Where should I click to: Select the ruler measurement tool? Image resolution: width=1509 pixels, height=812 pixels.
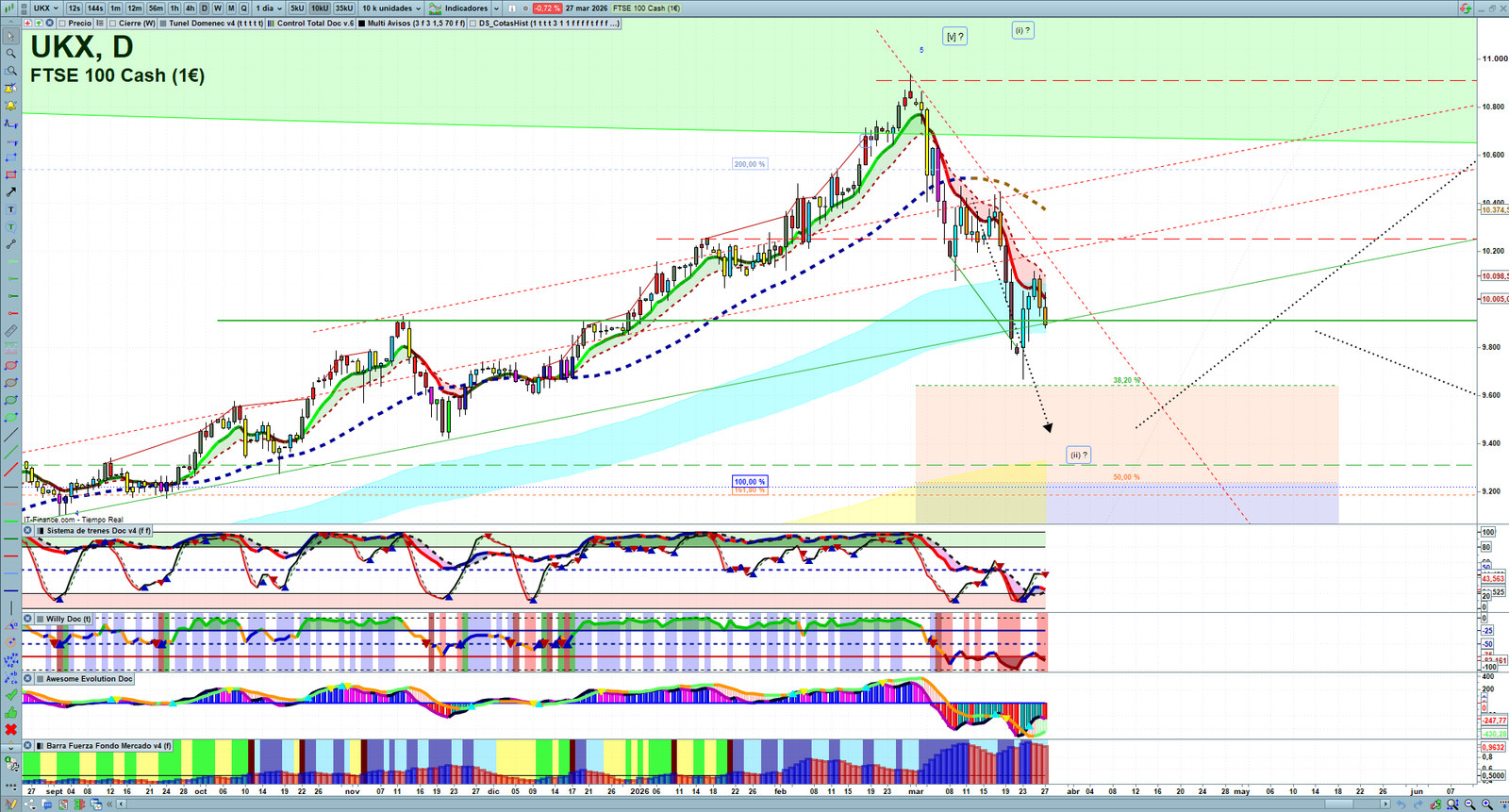pyautogui.click(x=10, y=331)
